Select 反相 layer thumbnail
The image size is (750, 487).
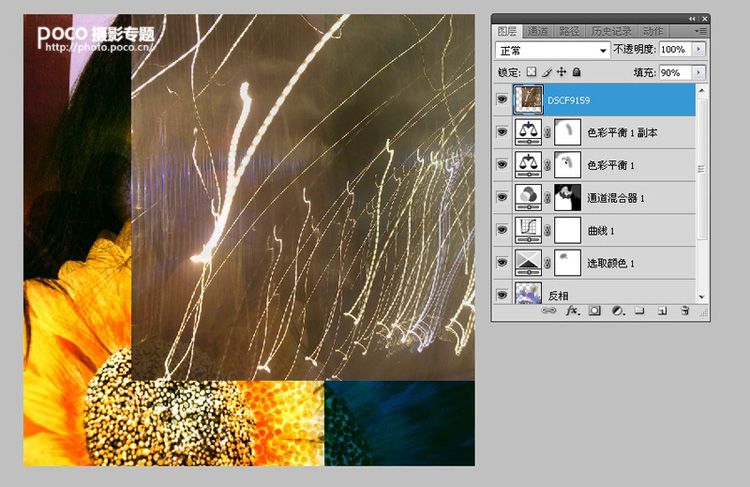click(529, 293)
